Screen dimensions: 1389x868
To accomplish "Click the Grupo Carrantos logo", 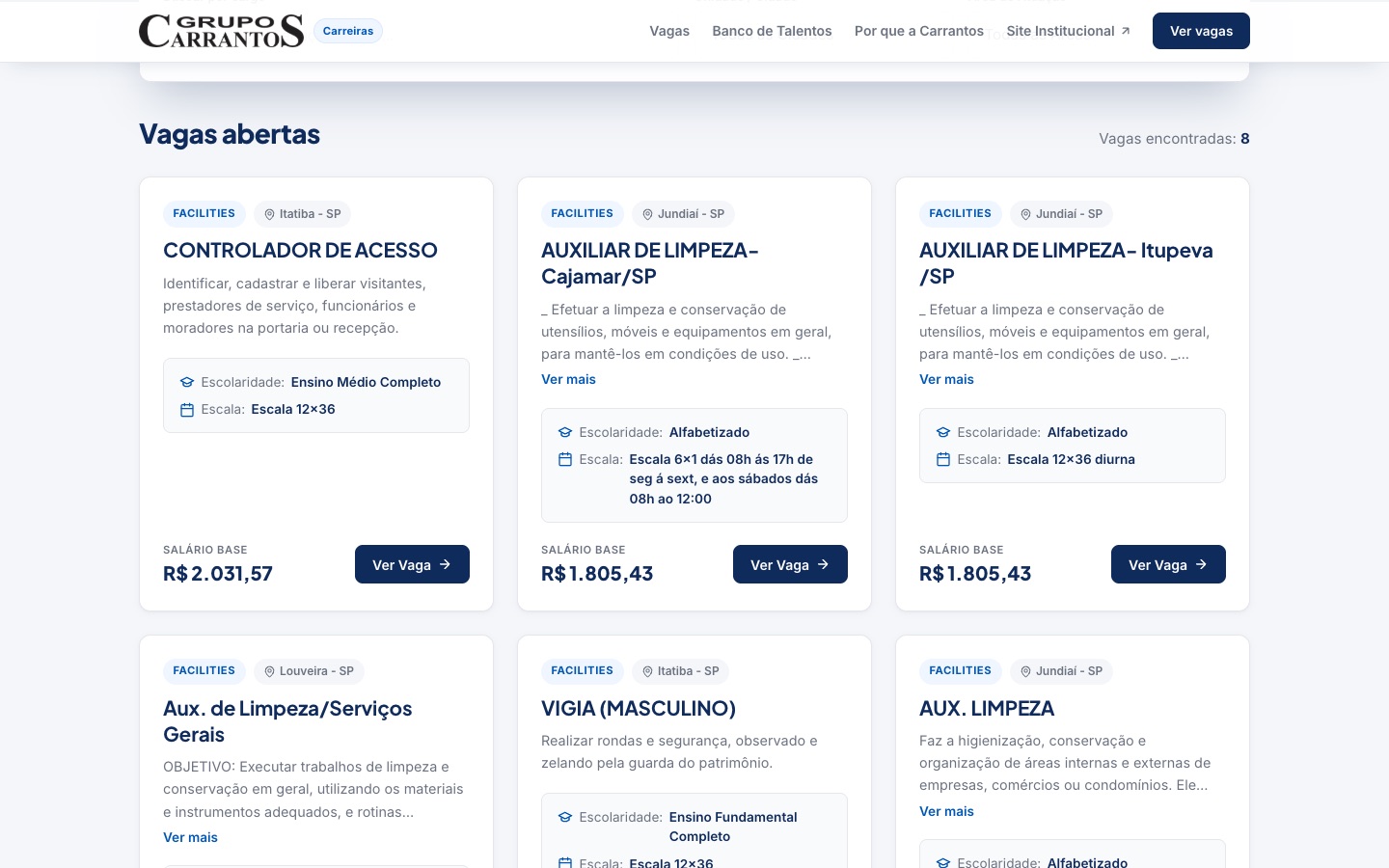I will [222, 31].
